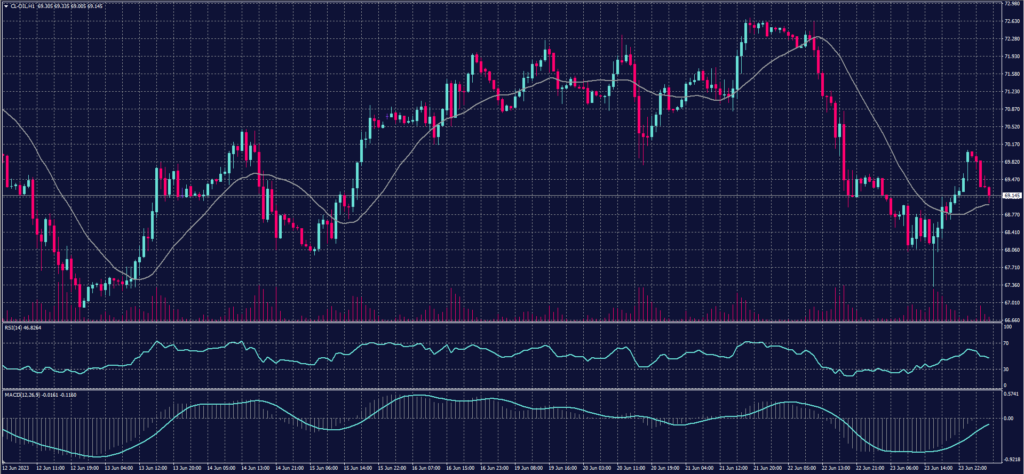This screenshot has height=474, width=1024.
Task: Open the chart dropdown arrow beside CL-OIL
Action: (4, 6)
